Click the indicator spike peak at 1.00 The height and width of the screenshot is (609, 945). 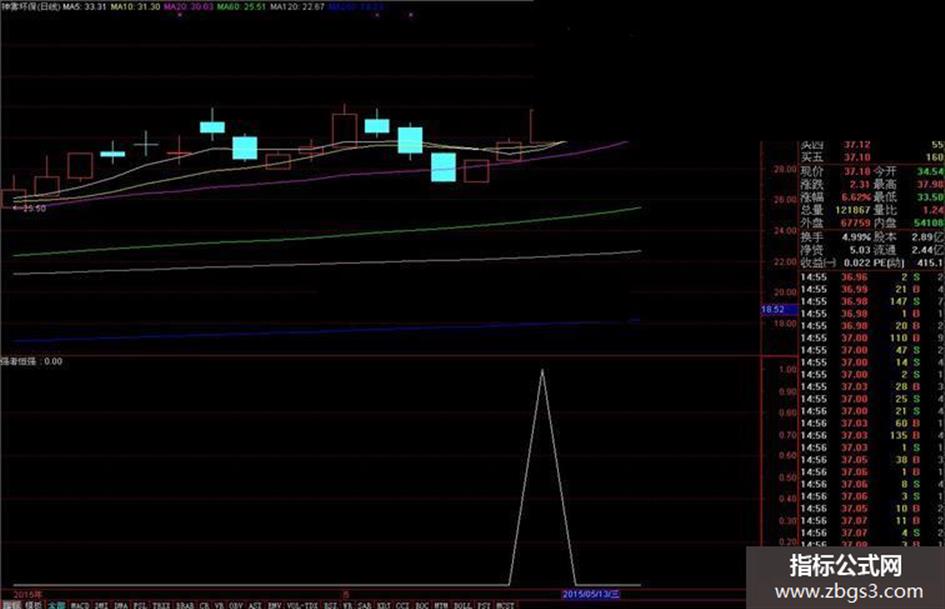(542, 371)
